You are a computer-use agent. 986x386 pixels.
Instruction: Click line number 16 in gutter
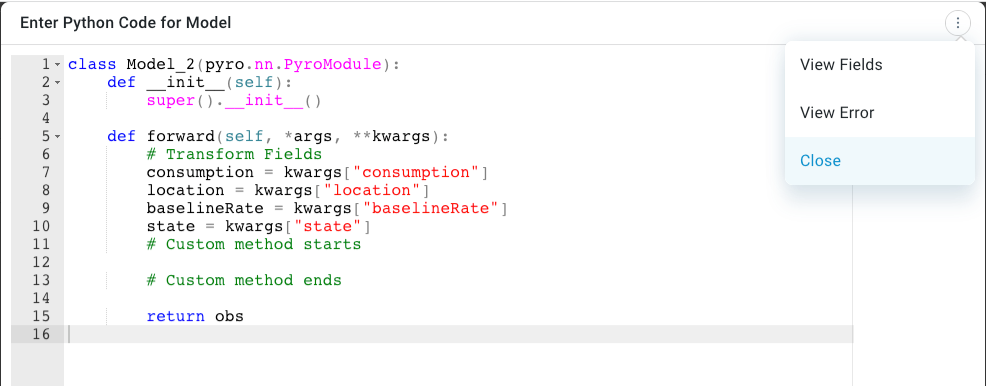41,334
